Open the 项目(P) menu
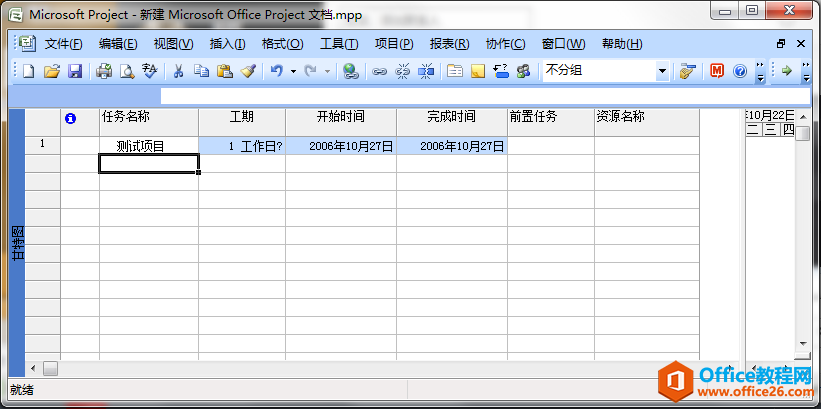821x409 pixels. tap(394, 44)
